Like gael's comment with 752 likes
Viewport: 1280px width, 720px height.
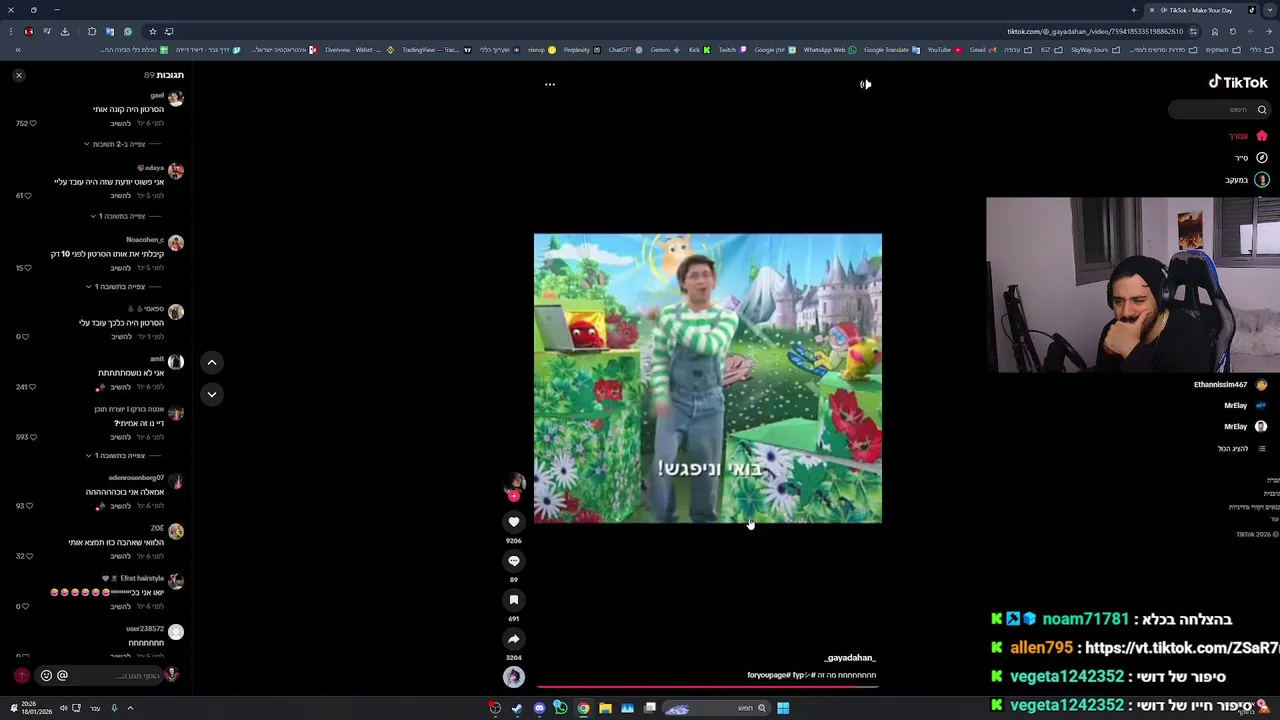pyautogui.click(x=32, y=123)
